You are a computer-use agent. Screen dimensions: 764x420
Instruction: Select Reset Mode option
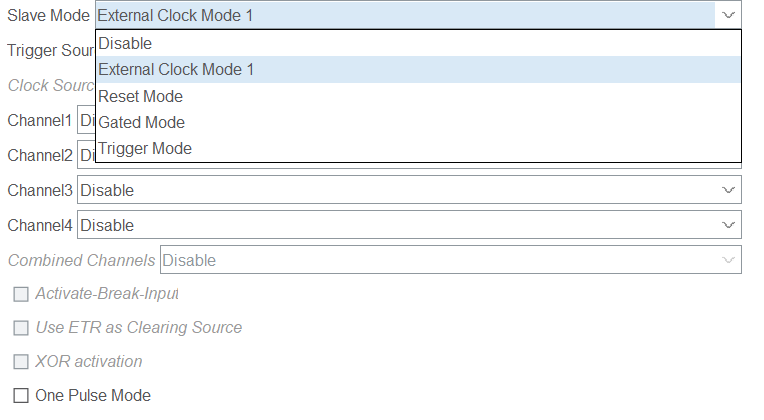[x=141, y=96]
